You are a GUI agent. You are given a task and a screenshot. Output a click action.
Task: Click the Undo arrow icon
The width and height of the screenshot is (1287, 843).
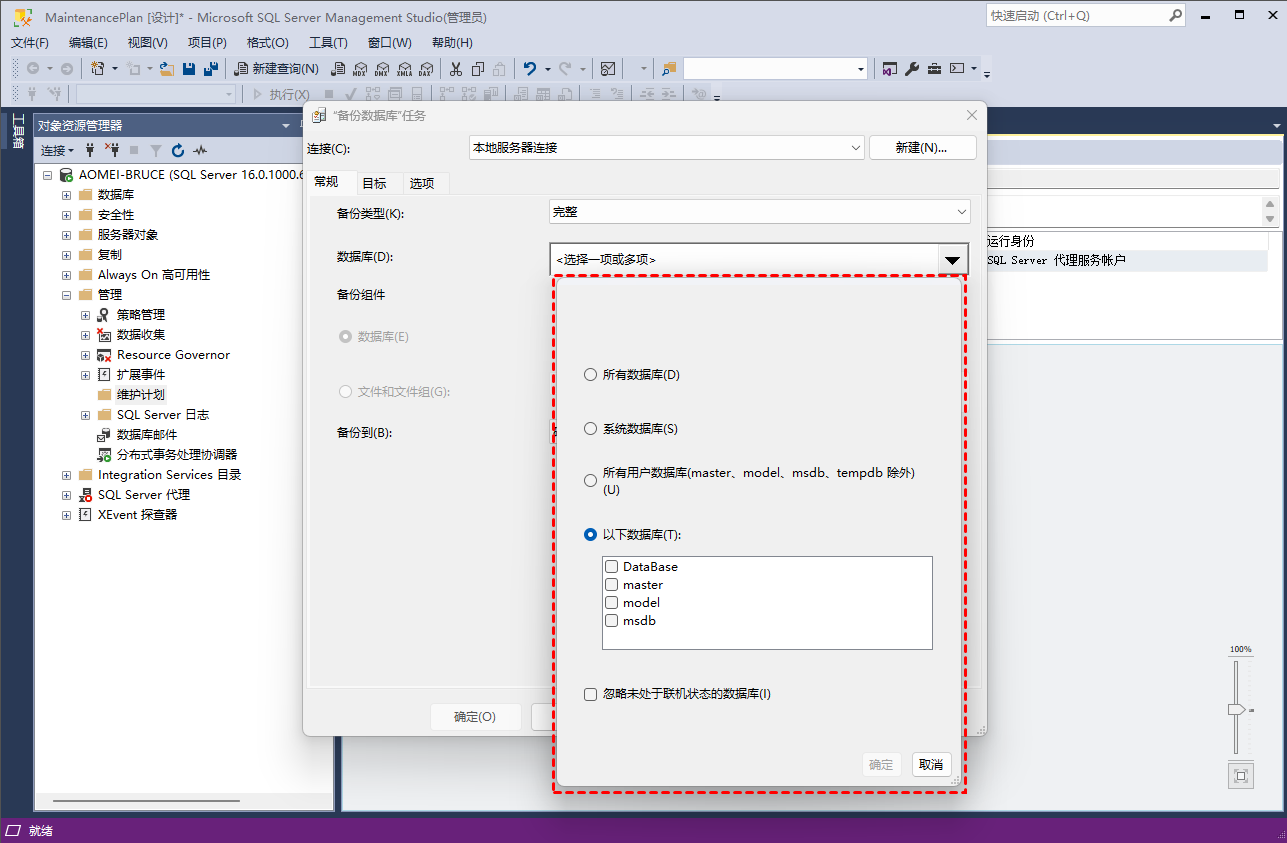pyautogui.click(x=530, y=69)
